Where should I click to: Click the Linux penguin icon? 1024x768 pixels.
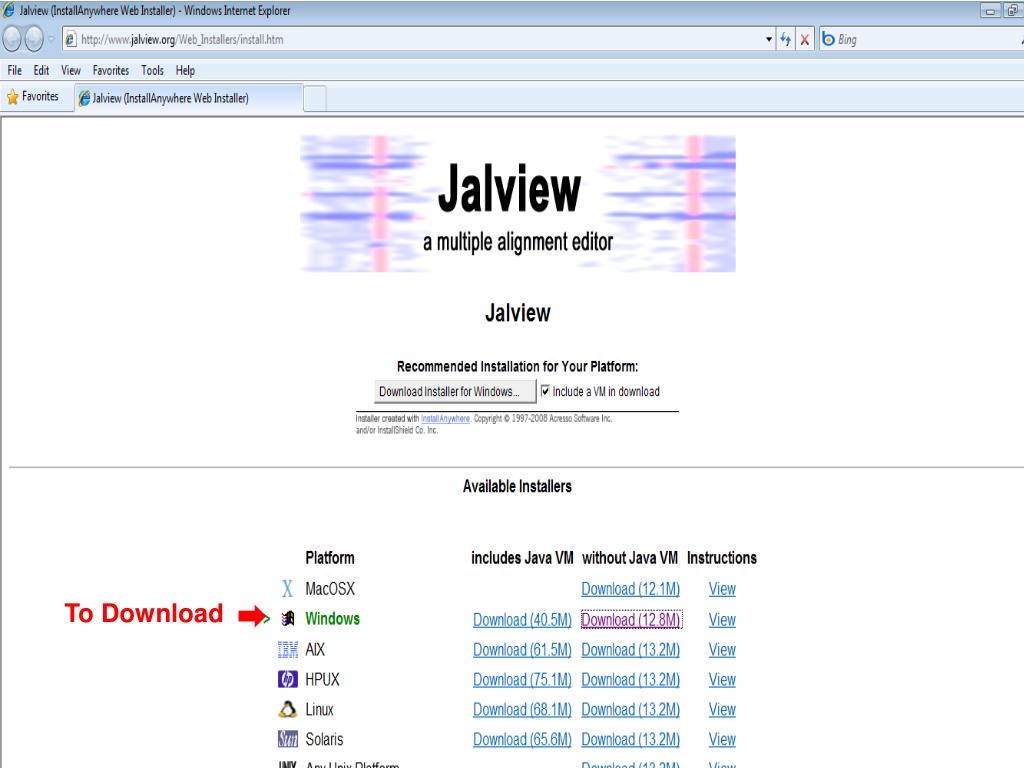[x=288, y=709]
